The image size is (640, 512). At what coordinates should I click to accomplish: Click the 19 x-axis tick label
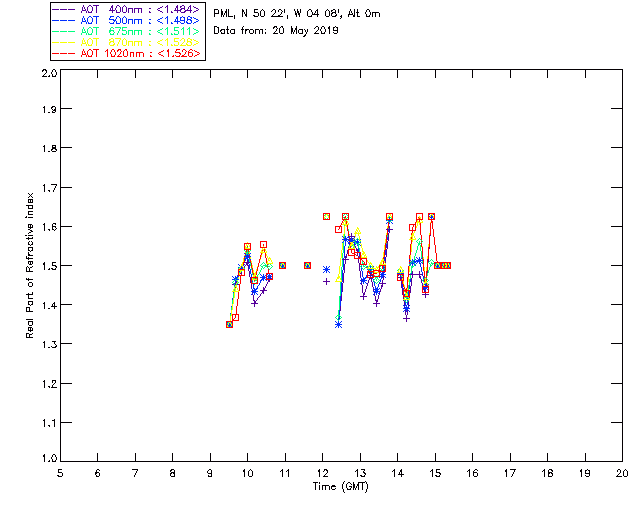[585, 473]
